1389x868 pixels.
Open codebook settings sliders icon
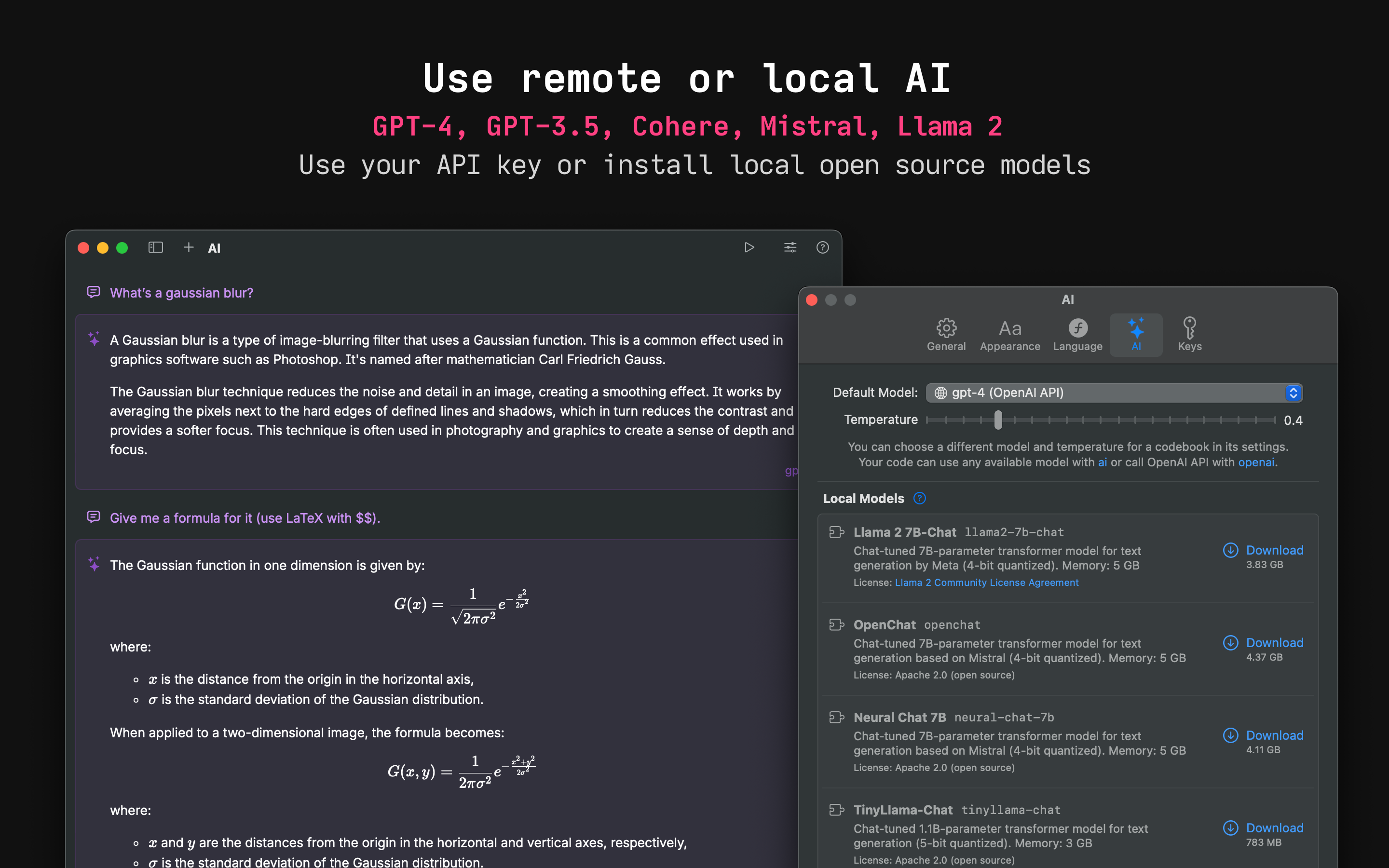click(x=790, y=247)
